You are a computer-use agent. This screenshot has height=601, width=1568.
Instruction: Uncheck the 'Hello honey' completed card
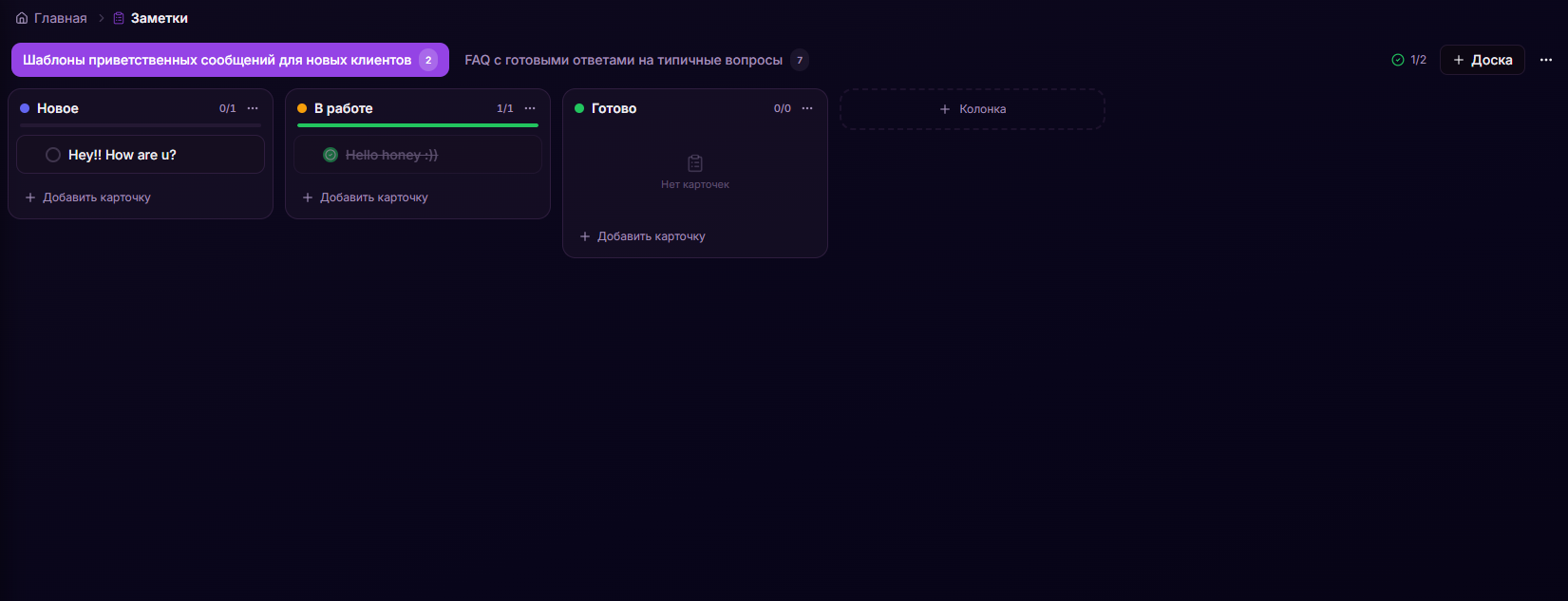331,155
